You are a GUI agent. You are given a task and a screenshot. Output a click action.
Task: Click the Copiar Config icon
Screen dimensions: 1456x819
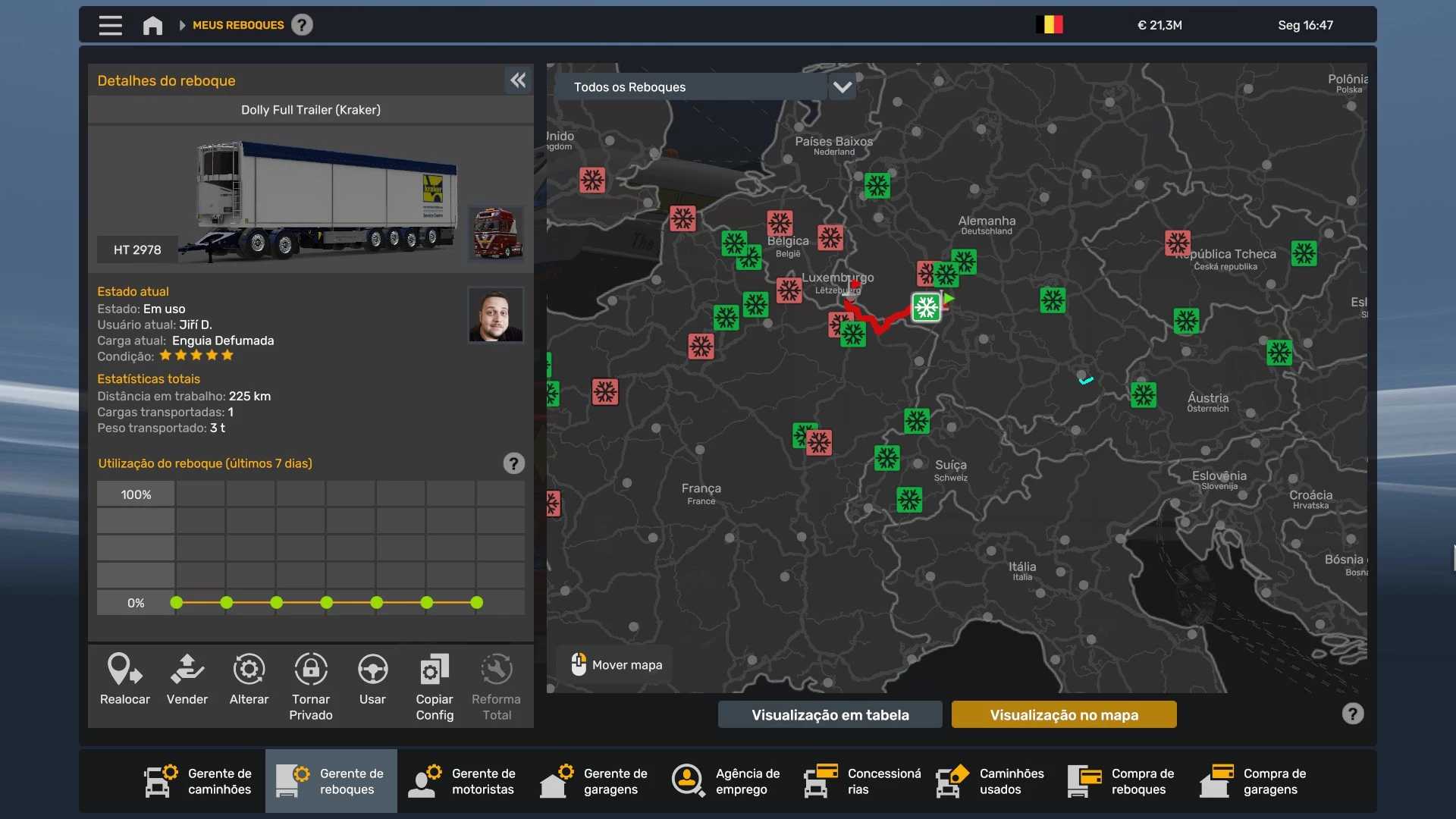coord(435,670)
